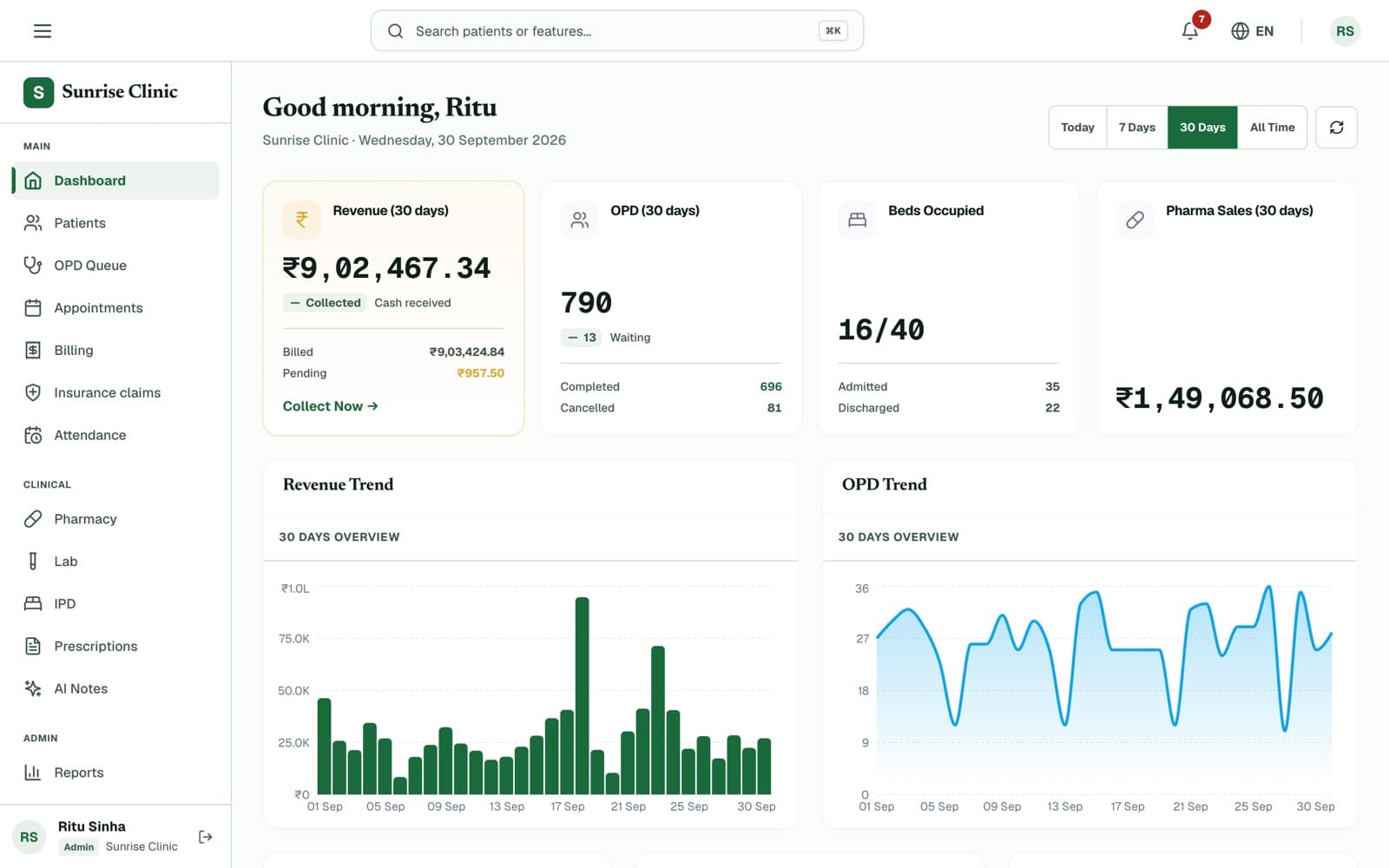The height and width of the screenshot is (868, 1389).
Task: Open the hamburger menu icon
Action: [x=43, y=31]
